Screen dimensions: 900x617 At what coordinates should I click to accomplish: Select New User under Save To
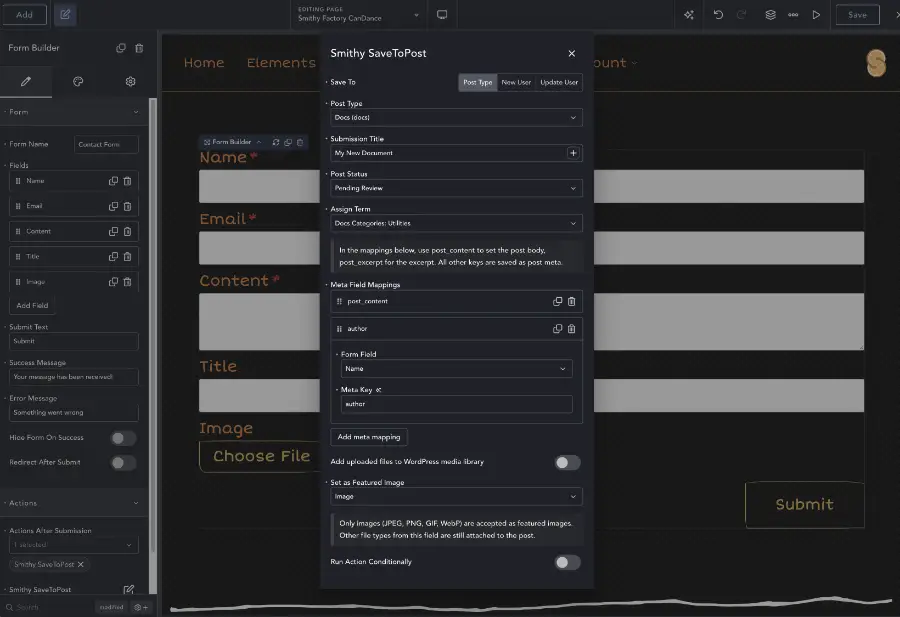tap(516, 82)
